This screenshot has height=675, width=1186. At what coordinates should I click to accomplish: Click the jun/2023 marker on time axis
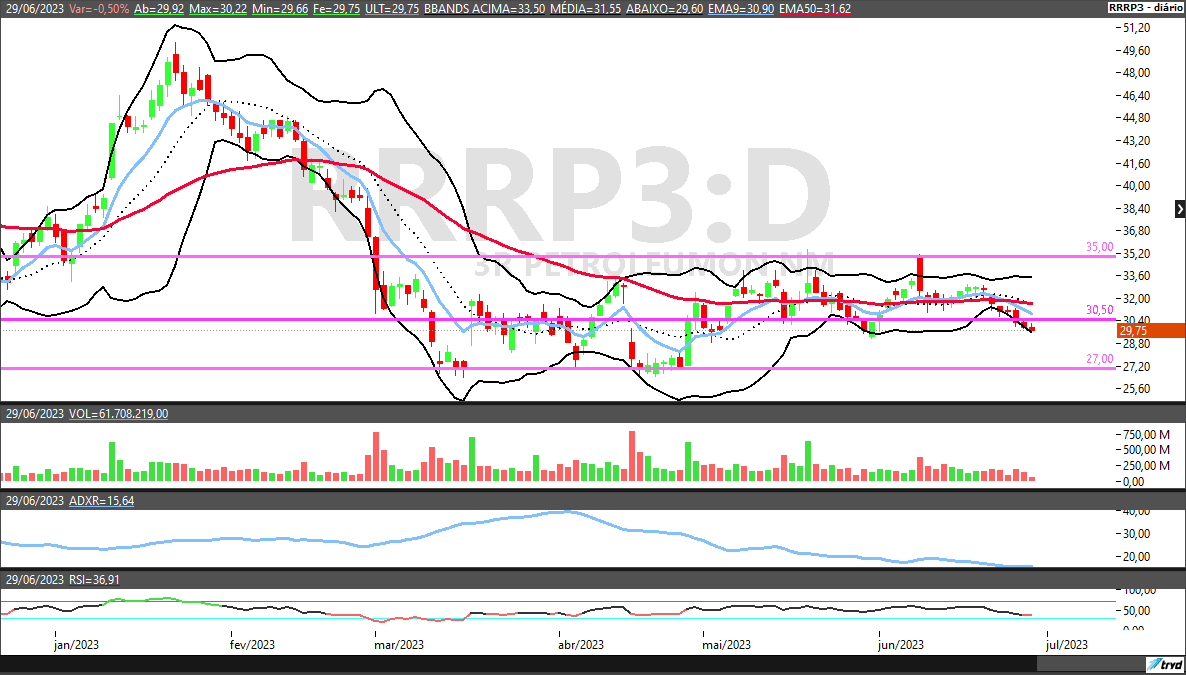click(900, 645)
